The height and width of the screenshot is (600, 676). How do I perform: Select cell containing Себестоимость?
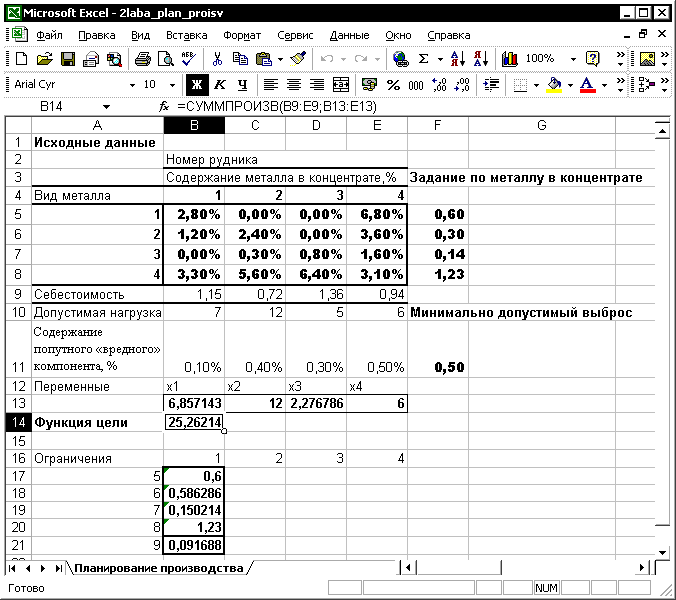(97, 294)
